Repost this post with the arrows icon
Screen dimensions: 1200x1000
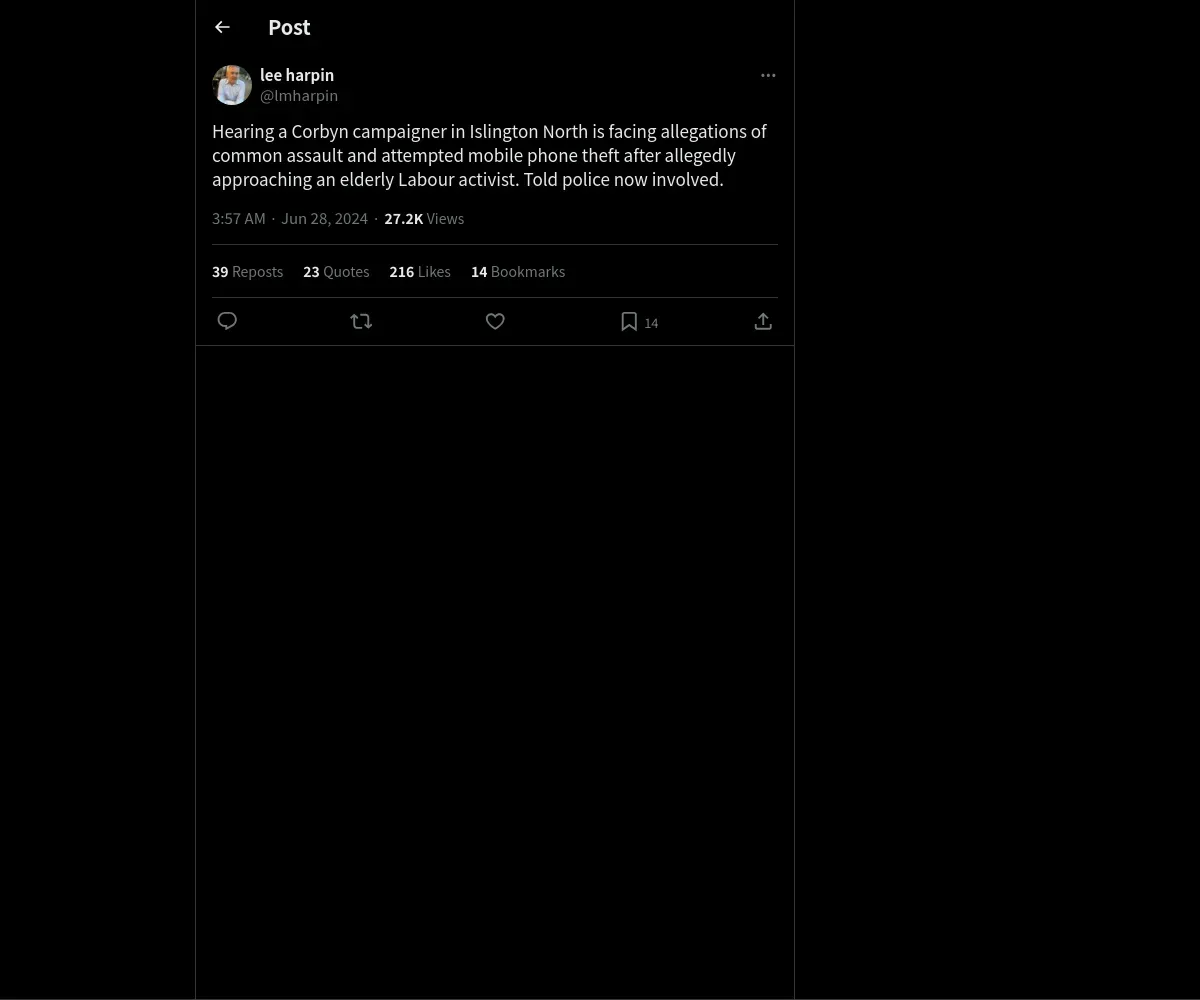click(361, 321)
